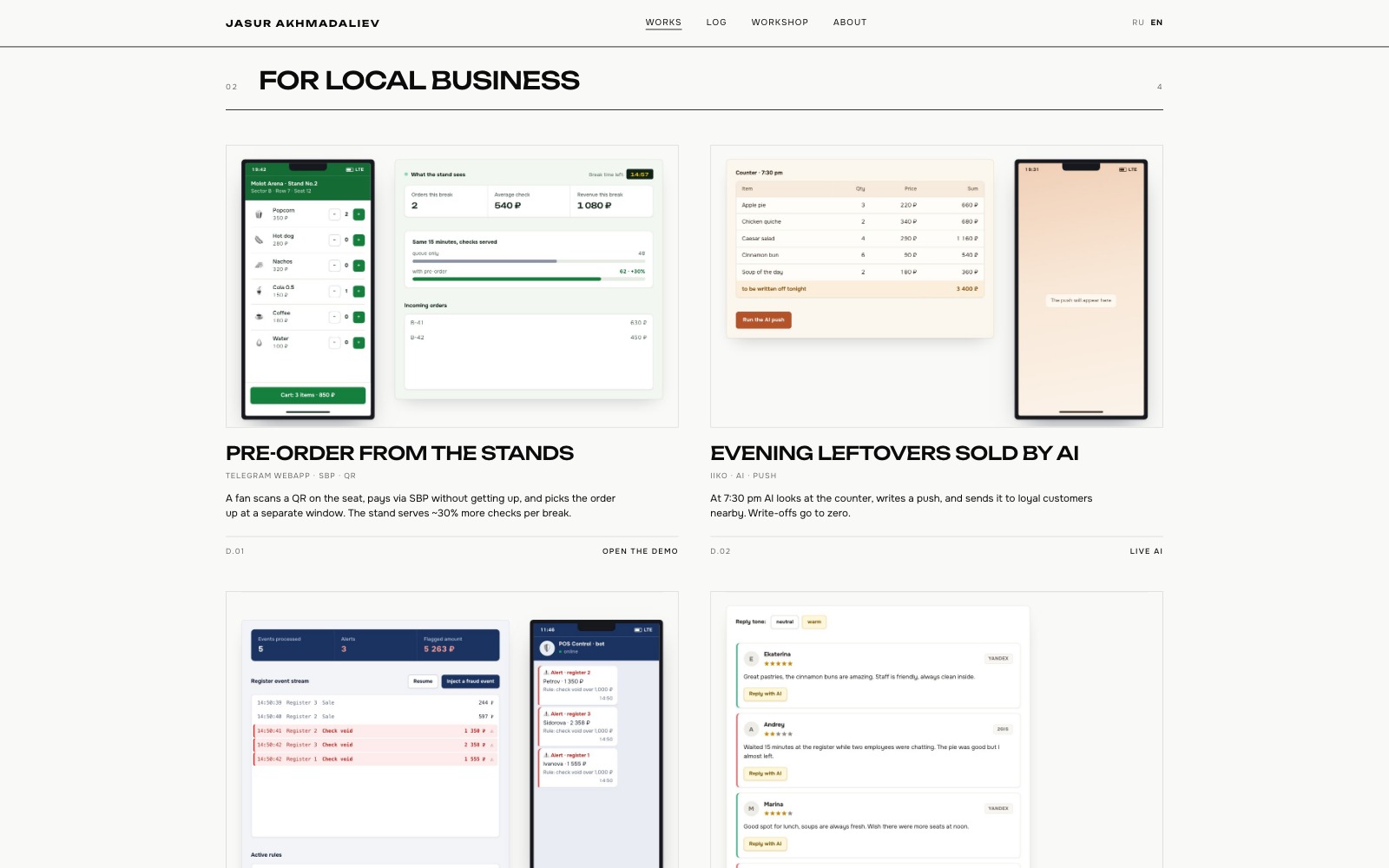Select the warm reply tone
1389x868 pixels.
[814, 621]
